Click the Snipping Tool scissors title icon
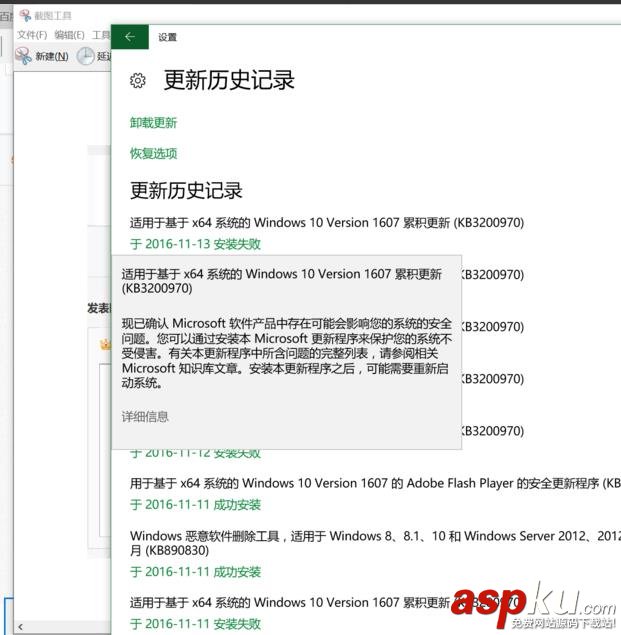The width and height of the screenshot is (621, 635). pyautogui.click(x=25, y=15)
